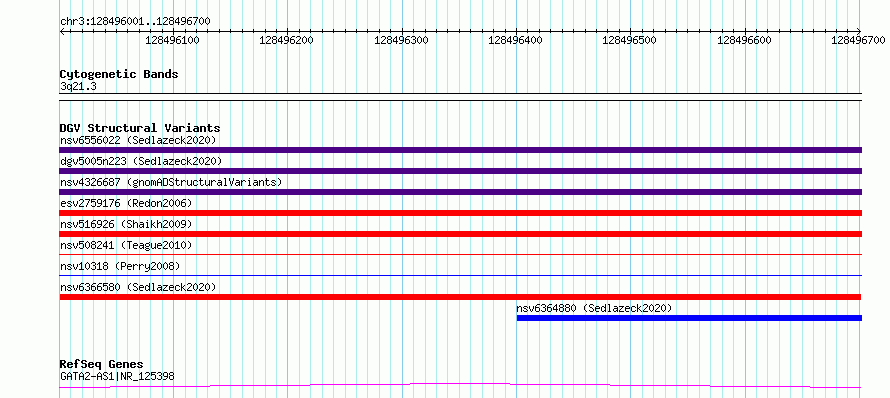Open the RefSeq Genes track heading

pyautogui.click(x=102, y=365)
